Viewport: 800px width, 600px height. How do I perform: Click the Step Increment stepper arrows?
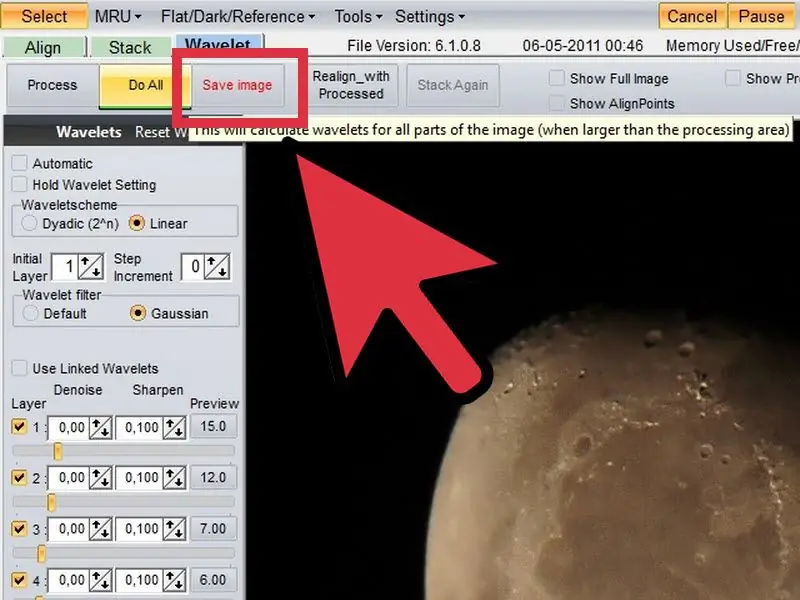[x=217, y=266]
